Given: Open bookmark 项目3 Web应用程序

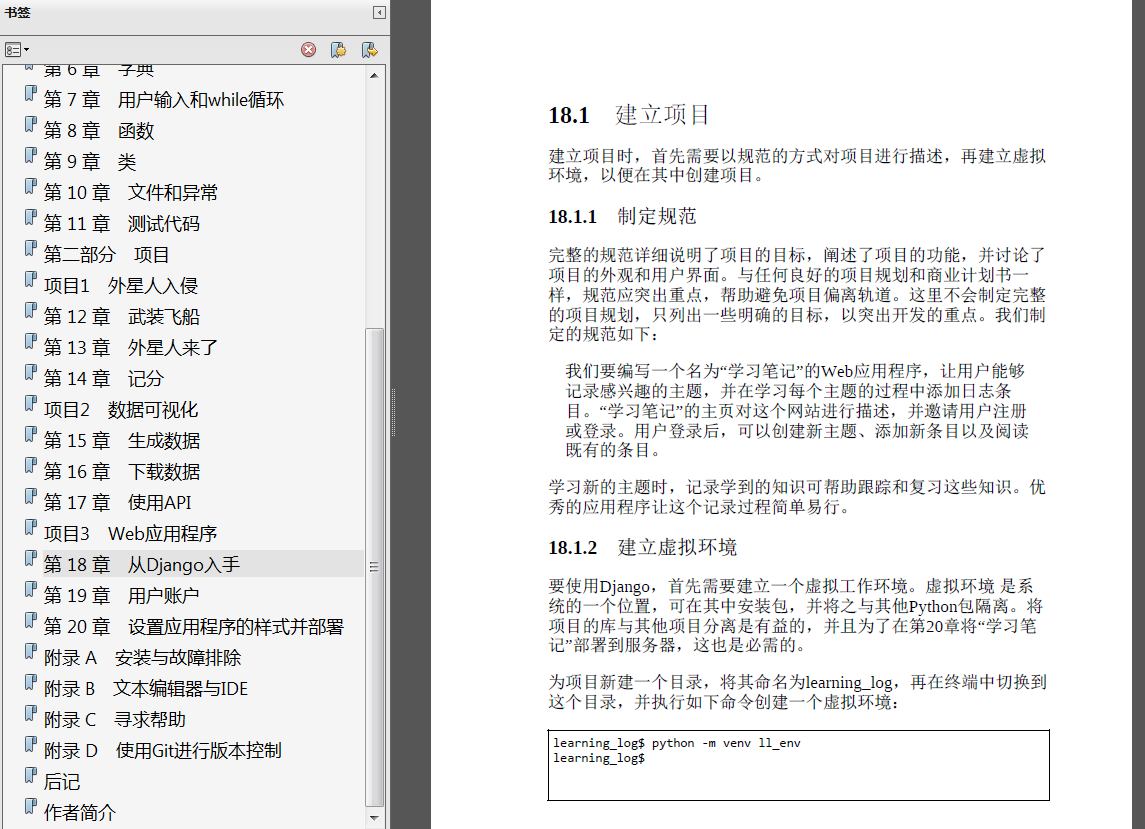Looking at the screenshot, I should (x=130, y=534).
